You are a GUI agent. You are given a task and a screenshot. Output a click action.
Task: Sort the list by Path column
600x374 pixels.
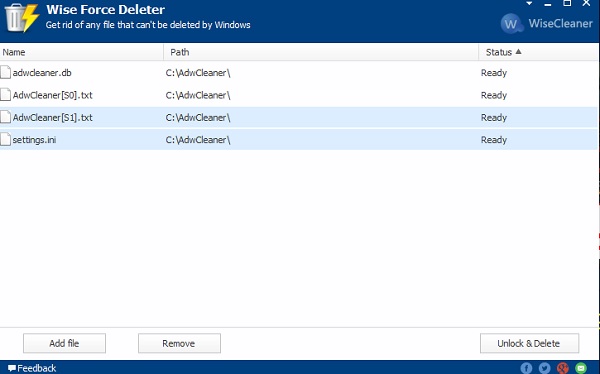click(x=321, y=52)
